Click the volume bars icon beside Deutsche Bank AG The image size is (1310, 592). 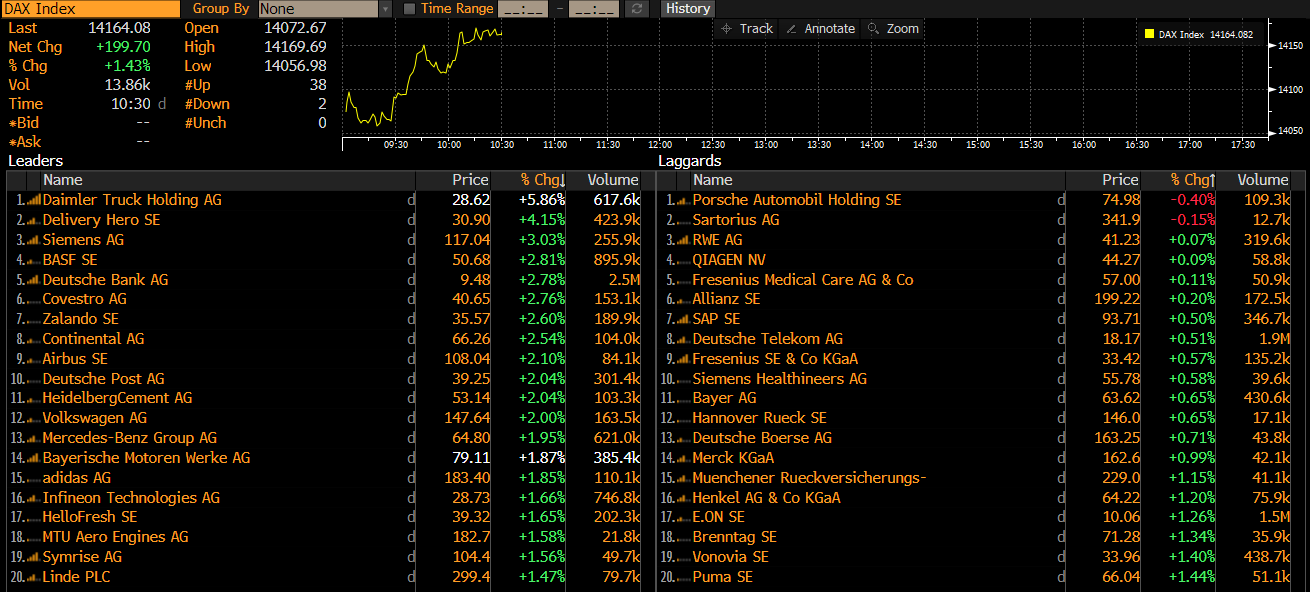(x=33, y=280)
